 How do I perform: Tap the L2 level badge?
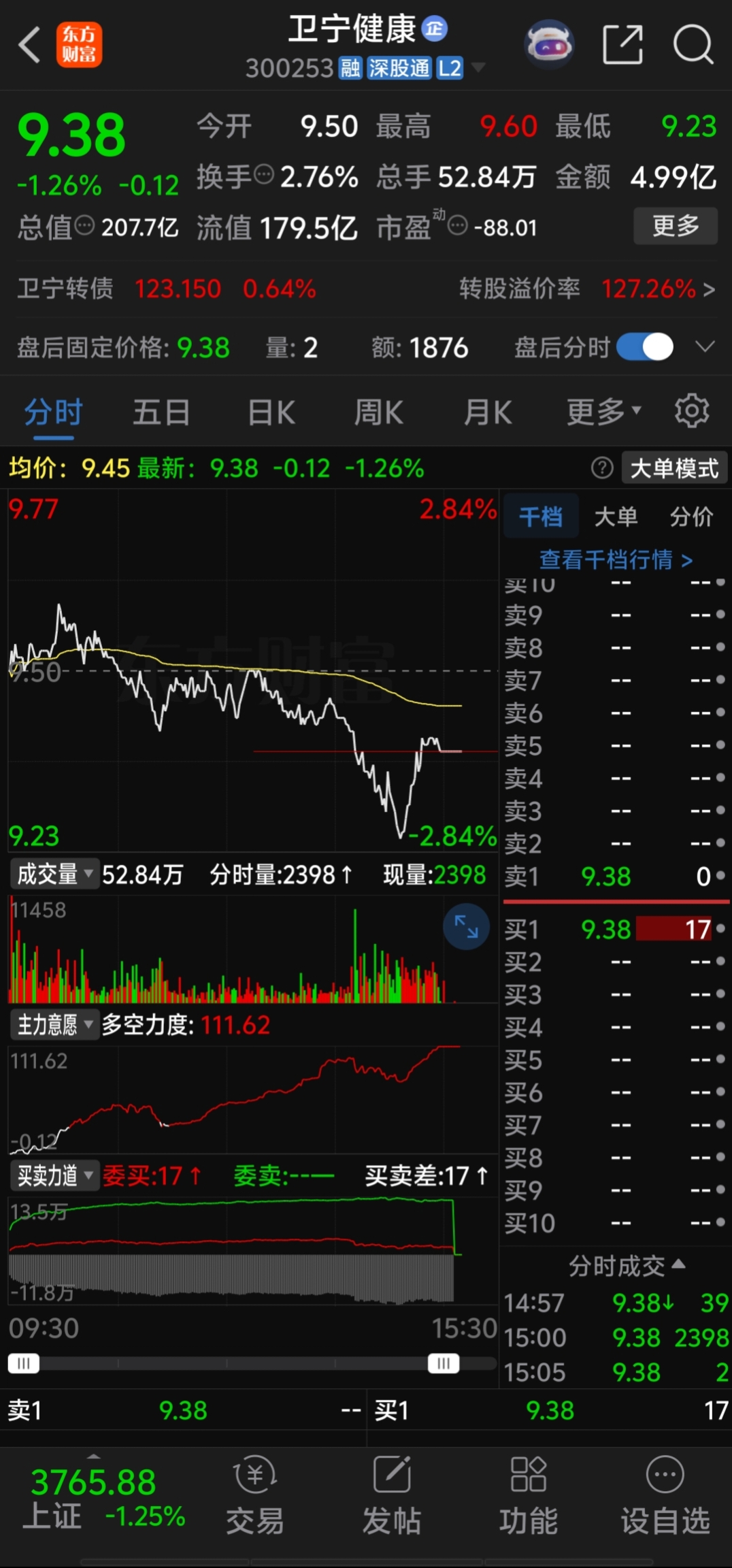coord(450,68)
